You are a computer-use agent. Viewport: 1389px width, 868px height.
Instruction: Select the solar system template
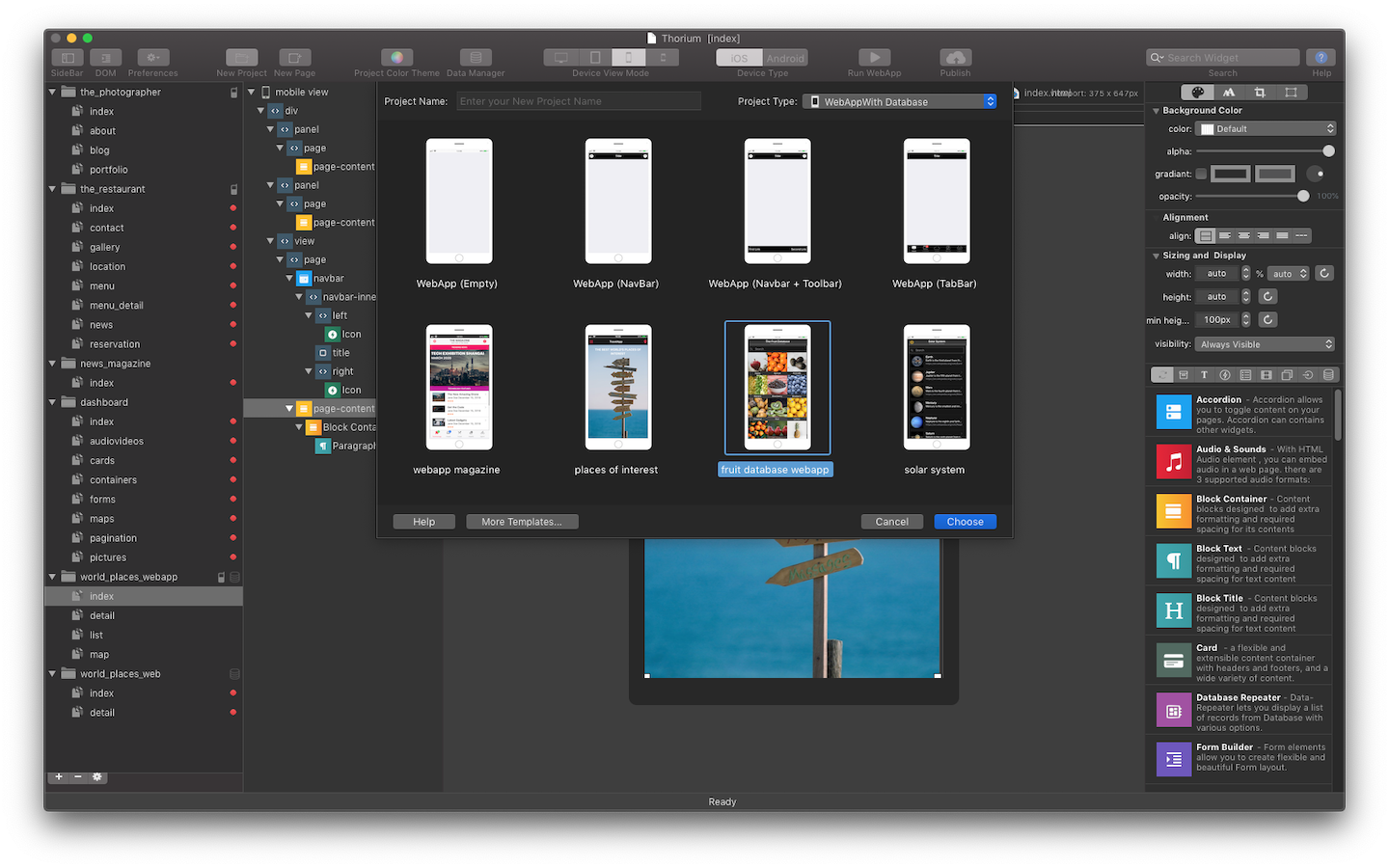click(937, 388)
